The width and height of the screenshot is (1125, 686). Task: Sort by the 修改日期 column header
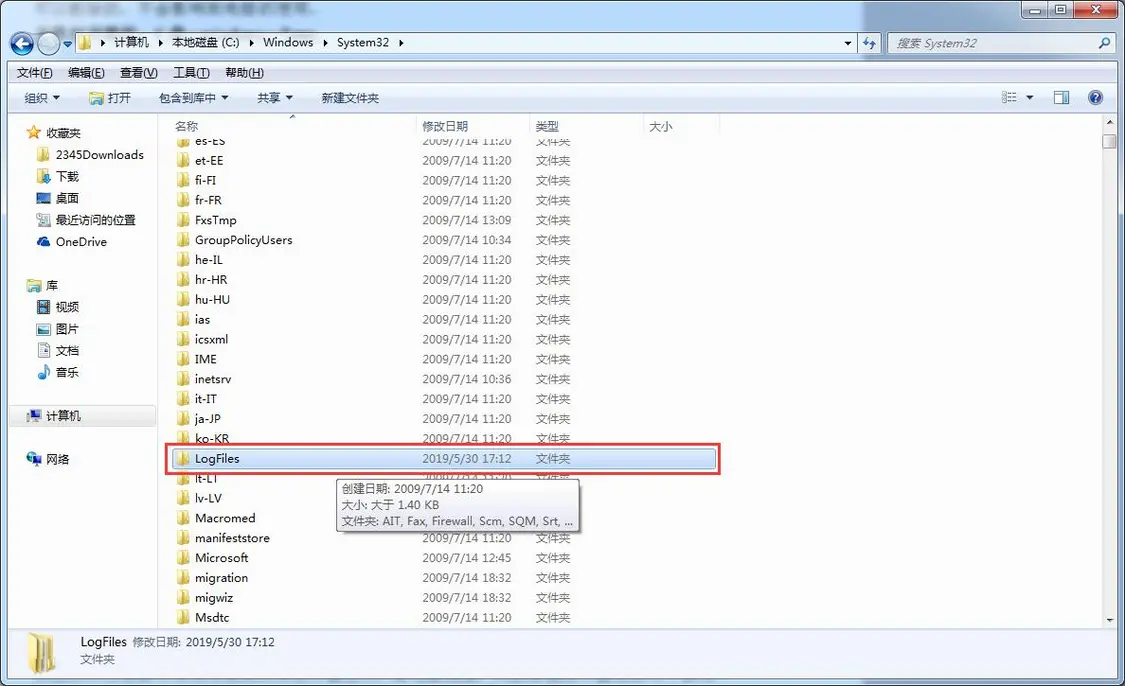tap(445, 126)
